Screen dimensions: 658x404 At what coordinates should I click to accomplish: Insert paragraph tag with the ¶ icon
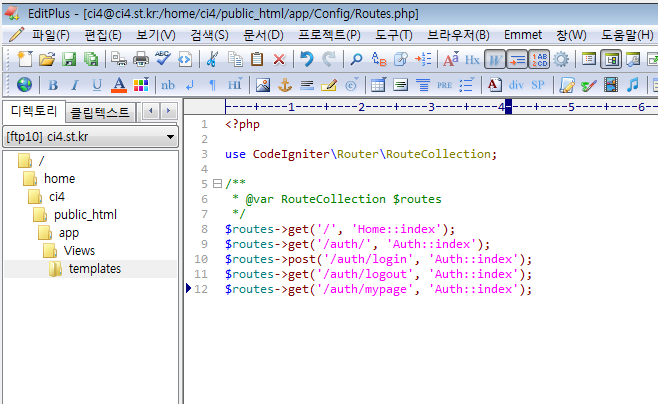click(212, 85)
